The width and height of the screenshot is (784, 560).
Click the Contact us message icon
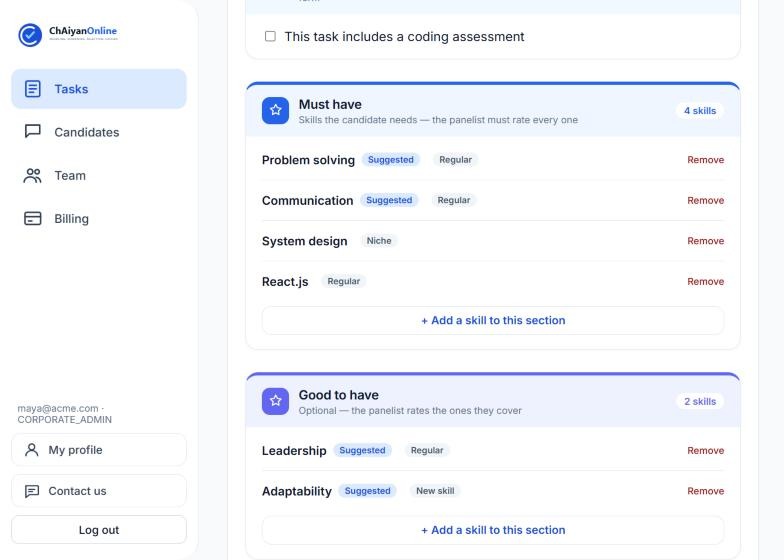point(32,491)
